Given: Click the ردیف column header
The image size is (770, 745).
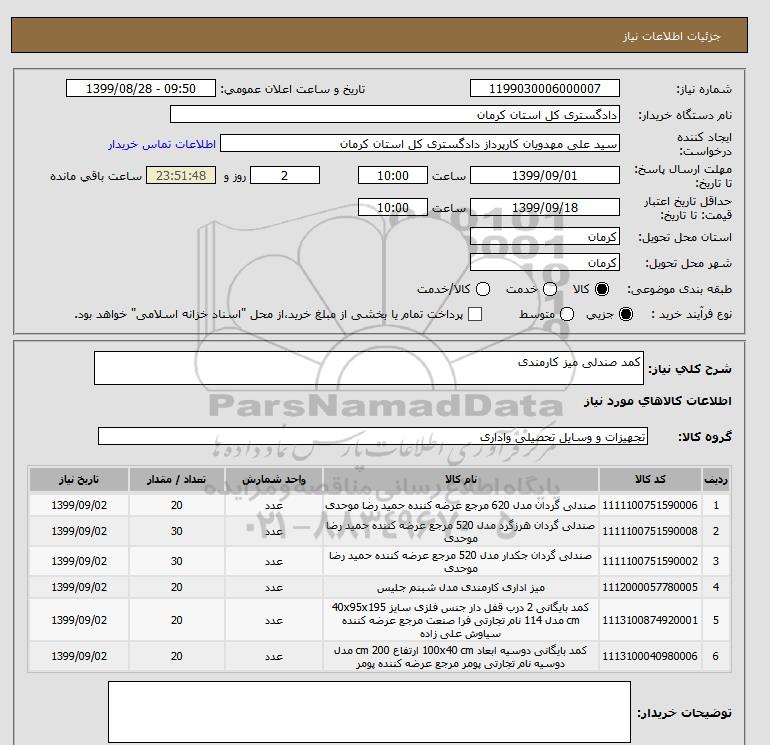Looking at the screenshot, I should coord(715,480).
